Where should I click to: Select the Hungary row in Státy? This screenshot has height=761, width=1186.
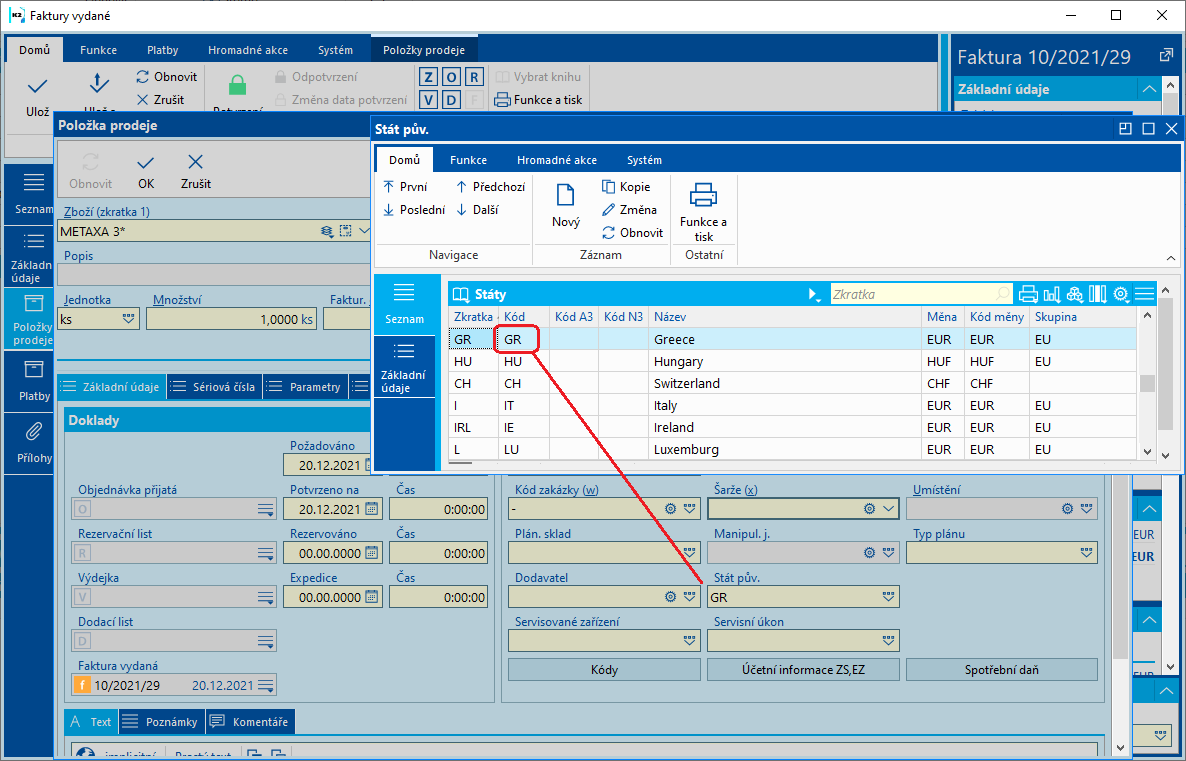pos(792,362)
